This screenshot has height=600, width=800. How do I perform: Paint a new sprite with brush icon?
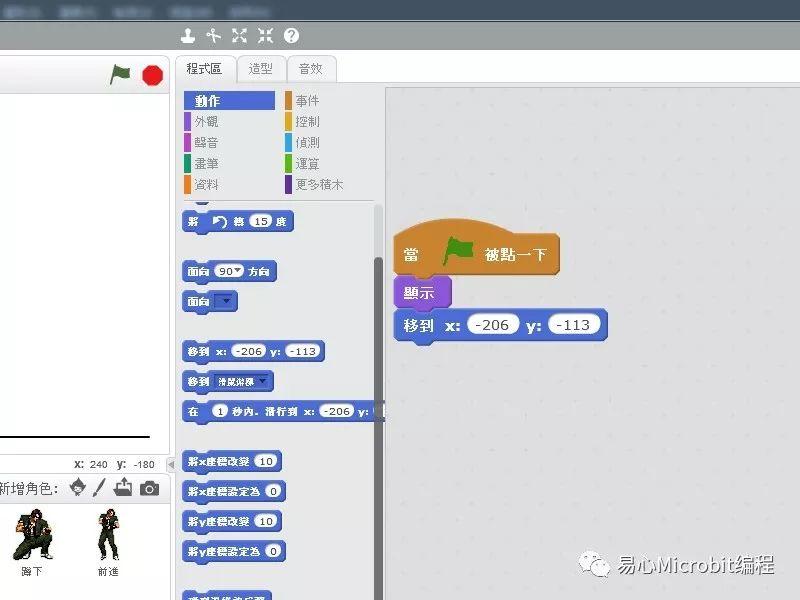[99, 488]
